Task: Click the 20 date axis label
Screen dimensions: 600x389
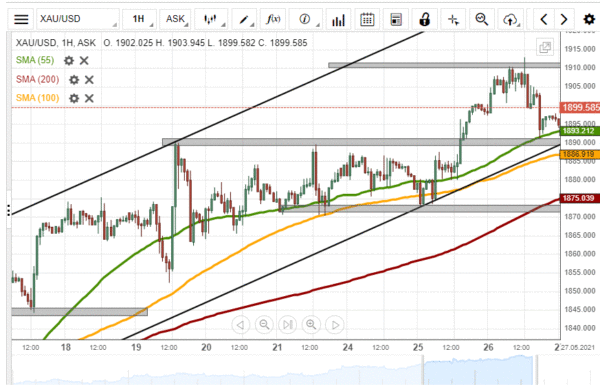Action: click(x=206, y=347)
